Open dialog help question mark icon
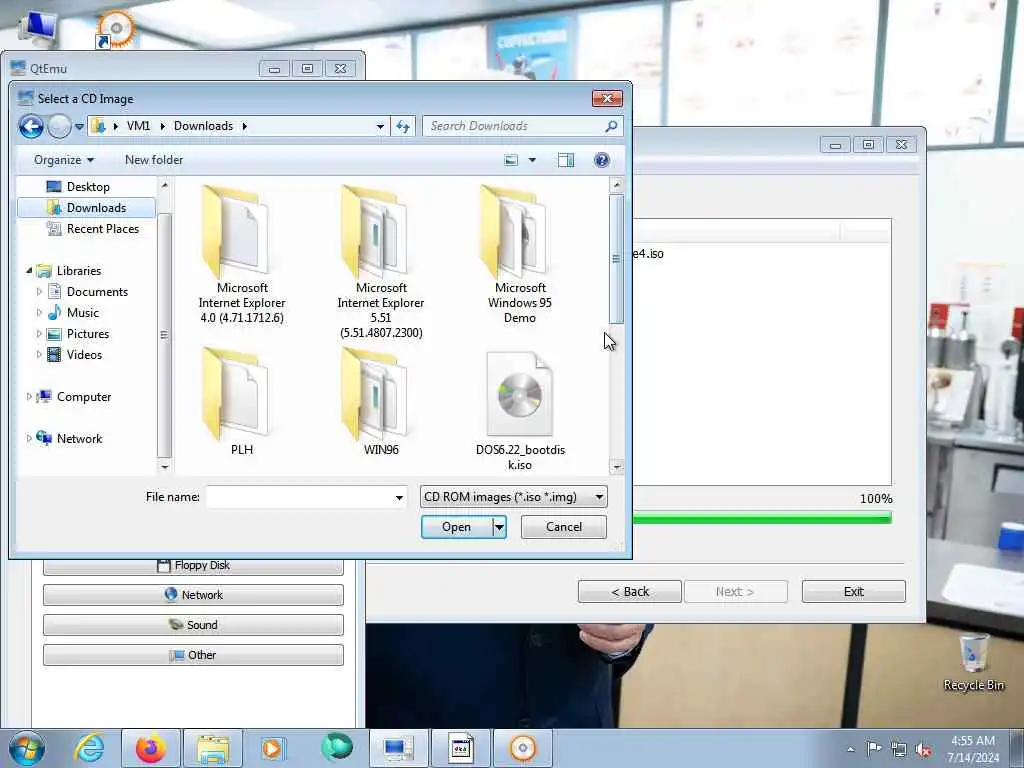 point(601,160)
